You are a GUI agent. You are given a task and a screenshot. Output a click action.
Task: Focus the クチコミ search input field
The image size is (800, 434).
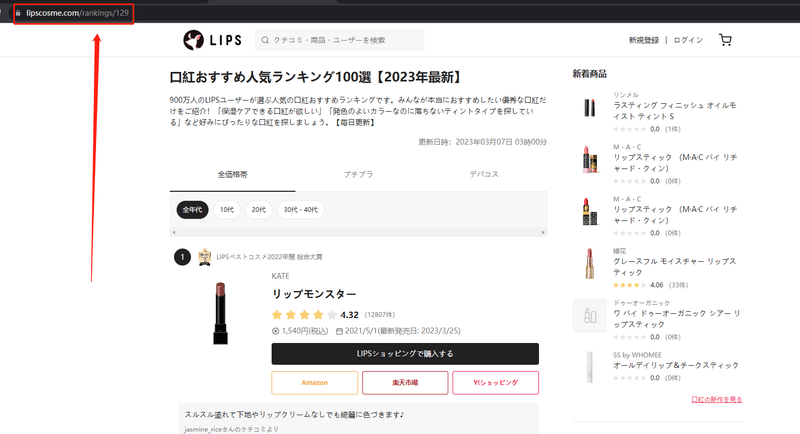339,40
